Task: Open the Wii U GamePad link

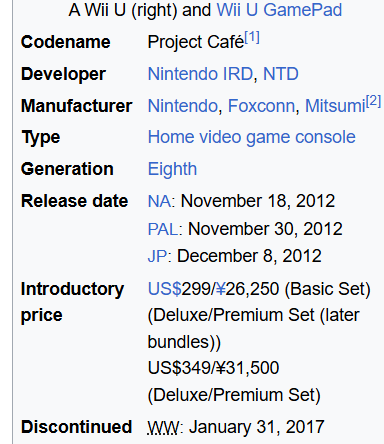Action: [279, 10]
